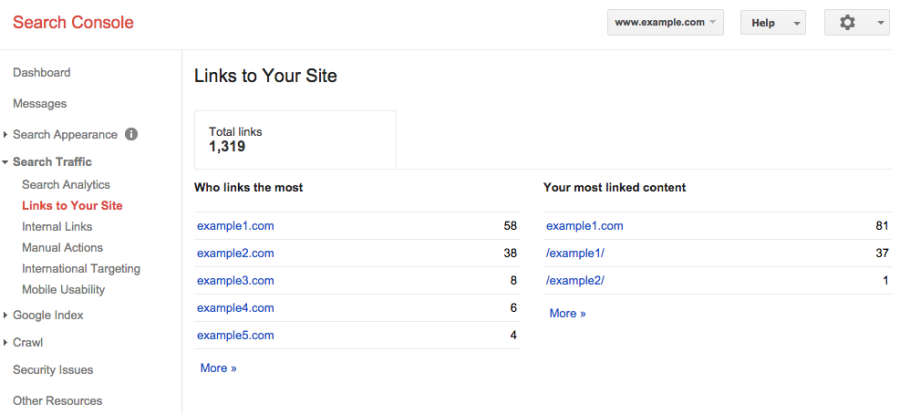Click the settings gear icon
Screen dimensions: 900x414
tap(847, 23)
